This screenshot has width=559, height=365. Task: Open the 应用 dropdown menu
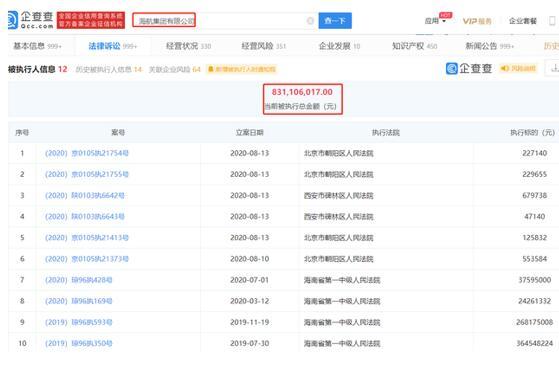(435, 21)
